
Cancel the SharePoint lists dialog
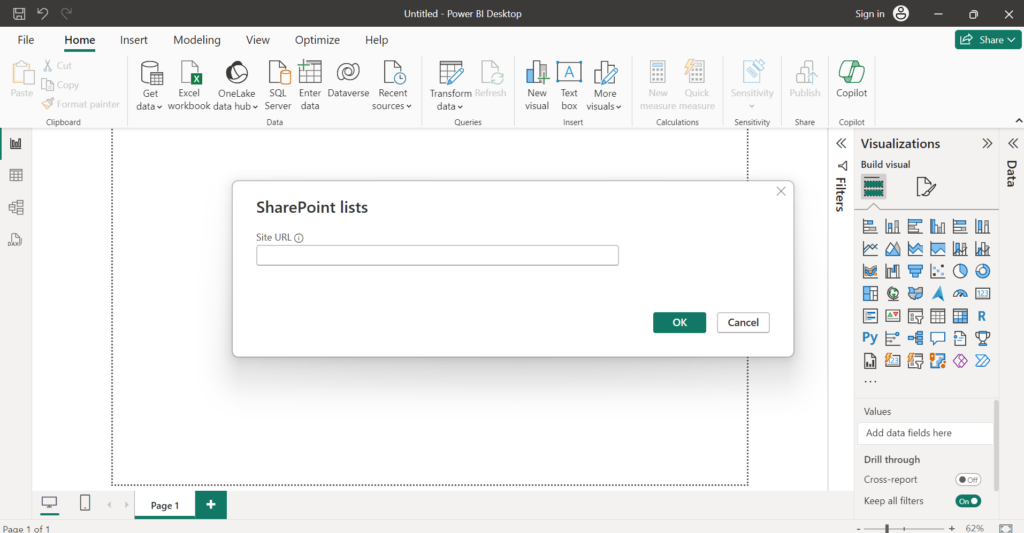coord(743,323)
